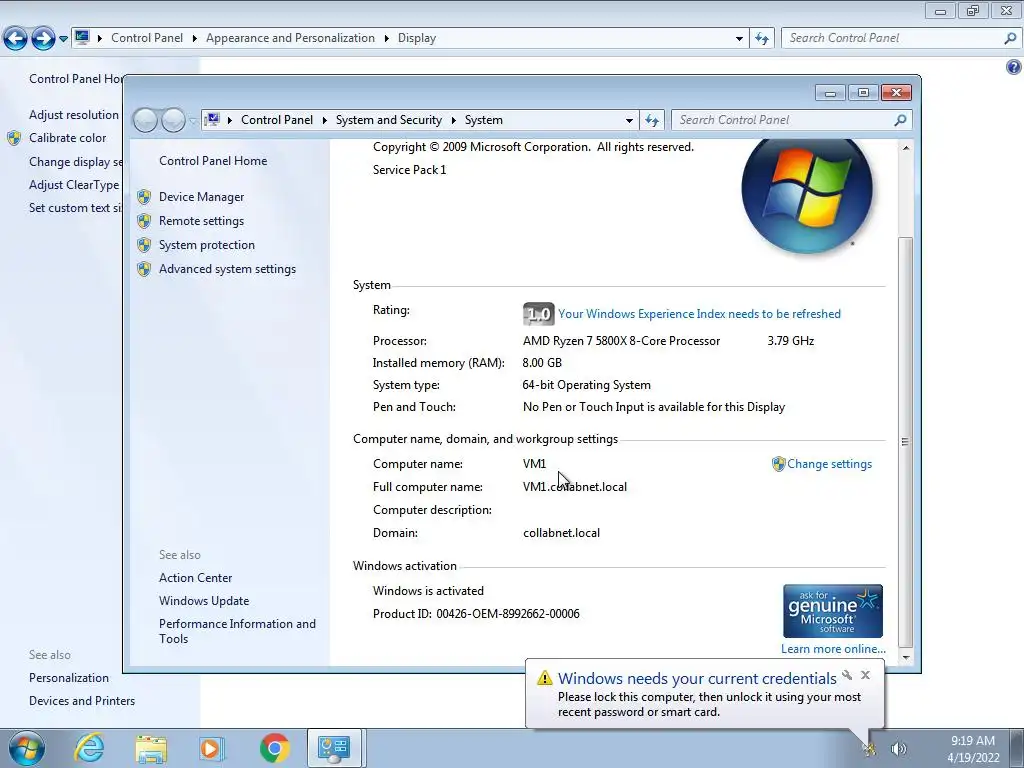Expand arrow after System and Security breadcrumb

click(x=453, y=120)
